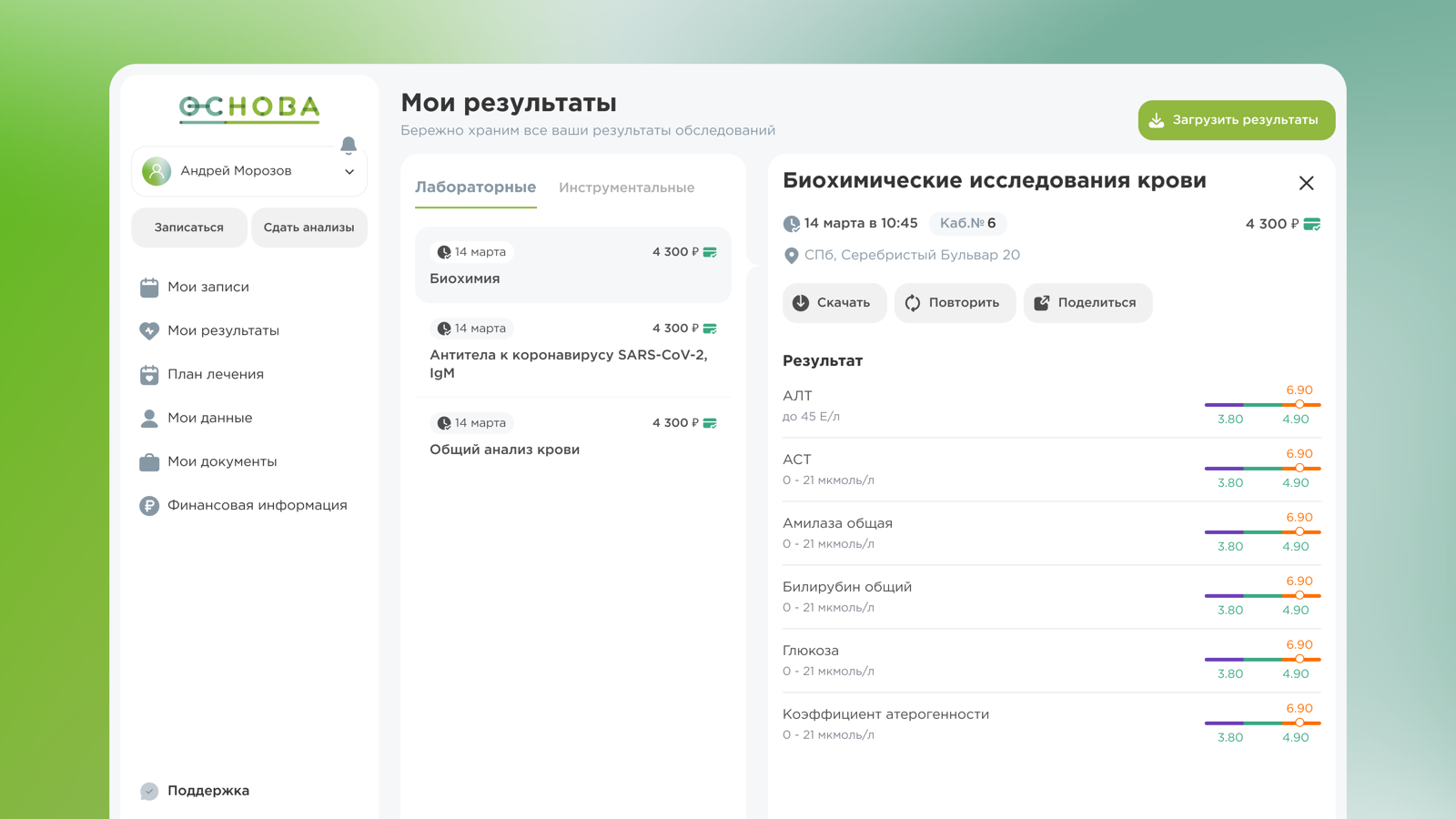Click the Сдать анализы button
This screenshot has width=1456, height=819.
(x=309, y=227)
